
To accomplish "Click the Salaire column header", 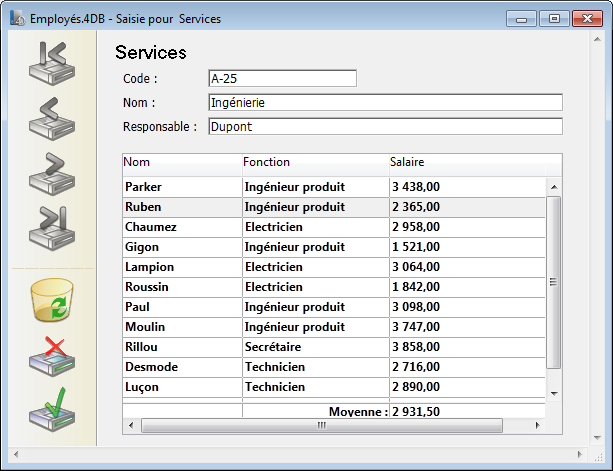I will click(x=465, y=162).
